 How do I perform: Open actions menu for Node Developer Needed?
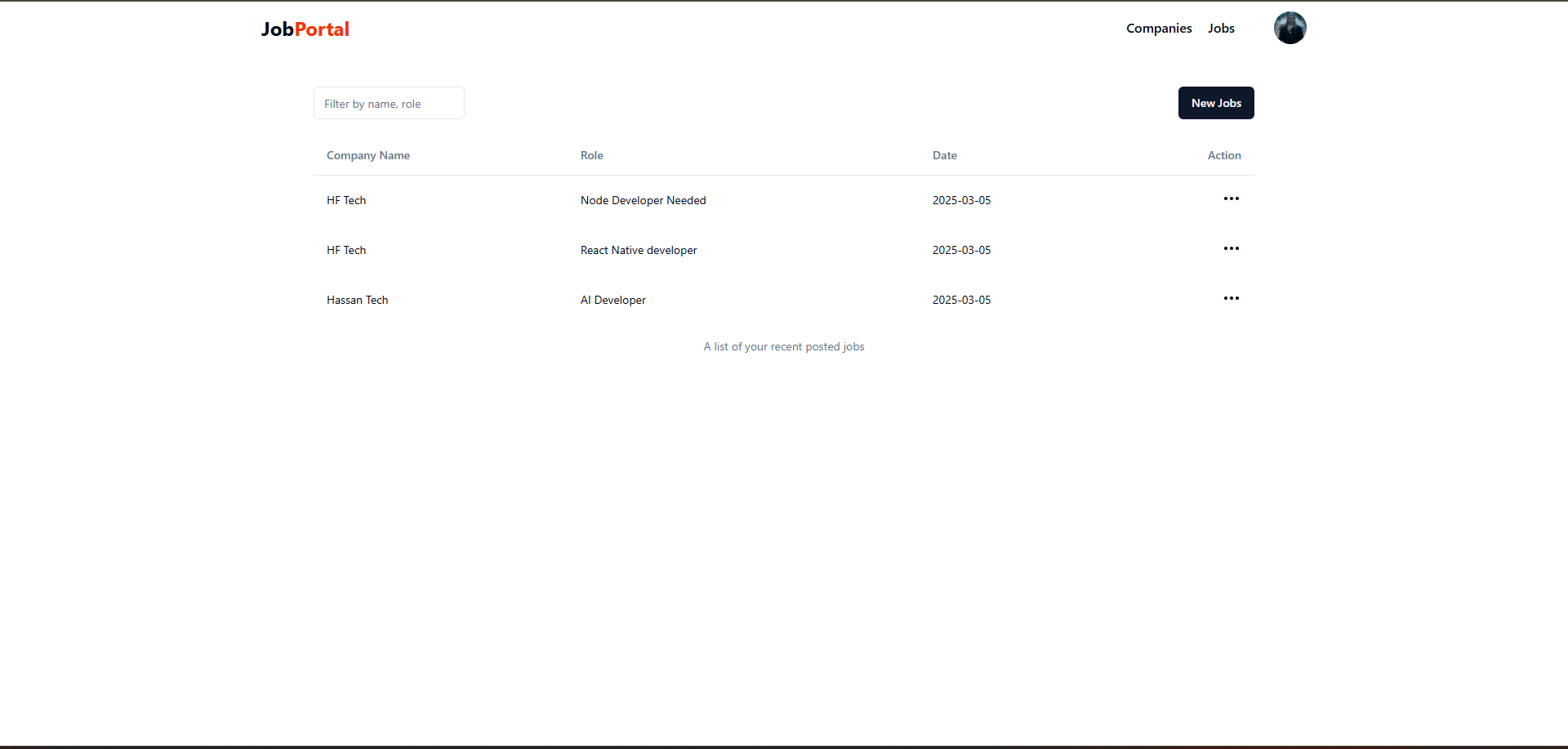1231,198
